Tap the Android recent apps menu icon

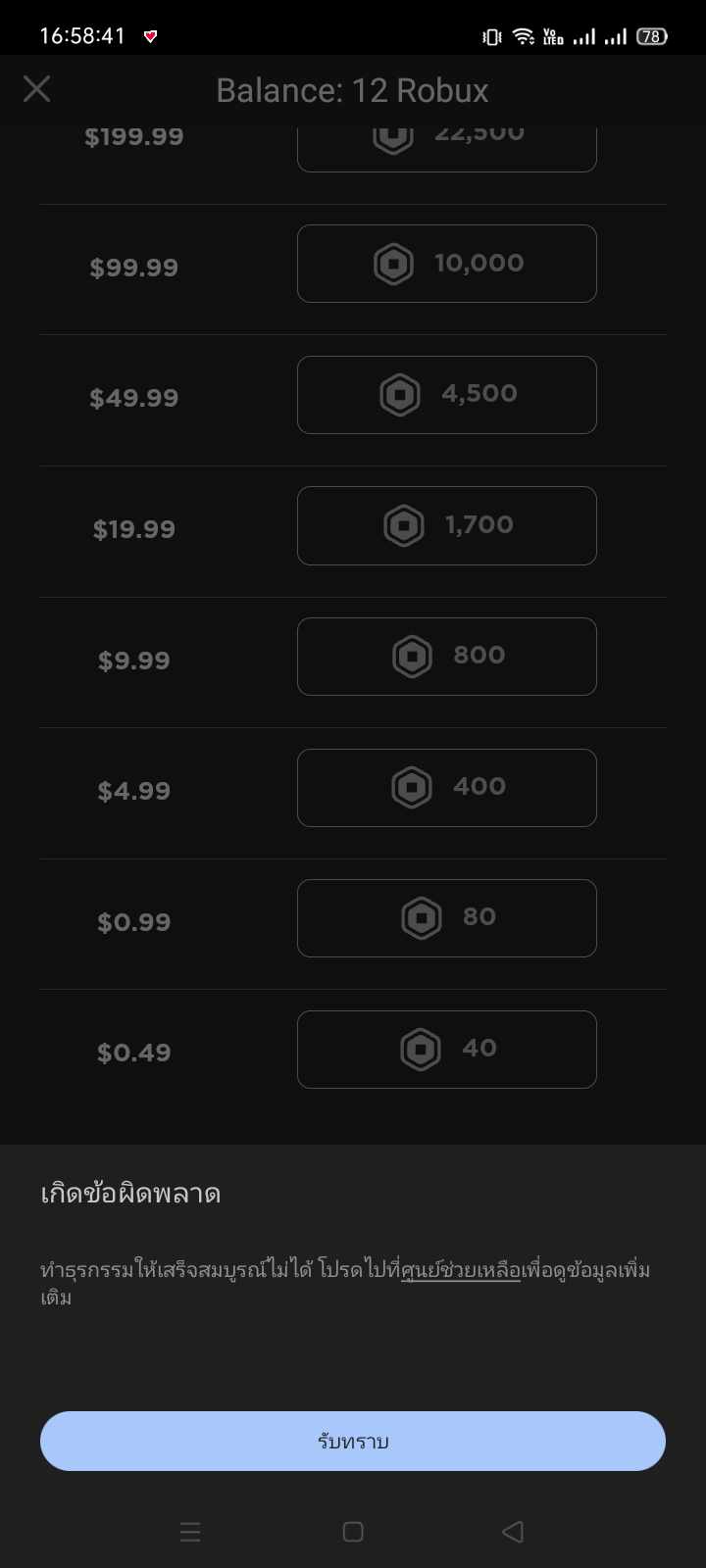tap(190, 1532)
